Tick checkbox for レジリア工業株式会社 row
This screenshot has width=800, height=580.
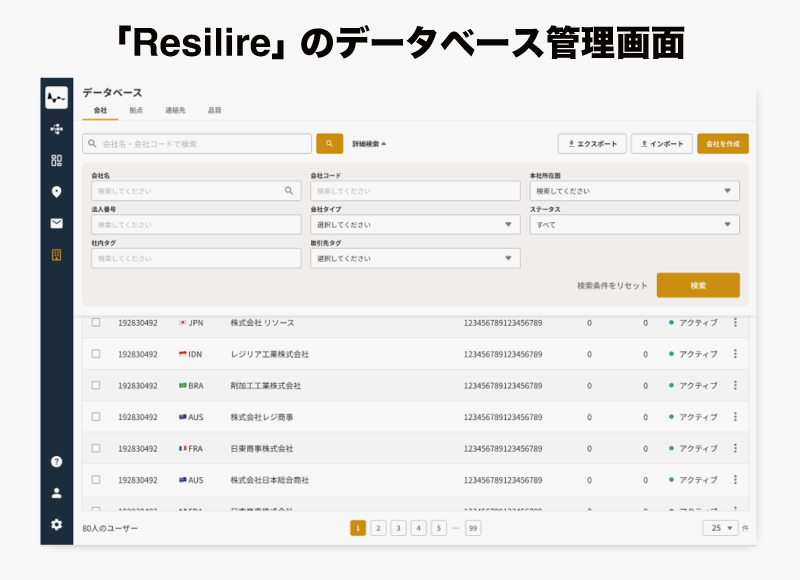[x=96, y=354]
